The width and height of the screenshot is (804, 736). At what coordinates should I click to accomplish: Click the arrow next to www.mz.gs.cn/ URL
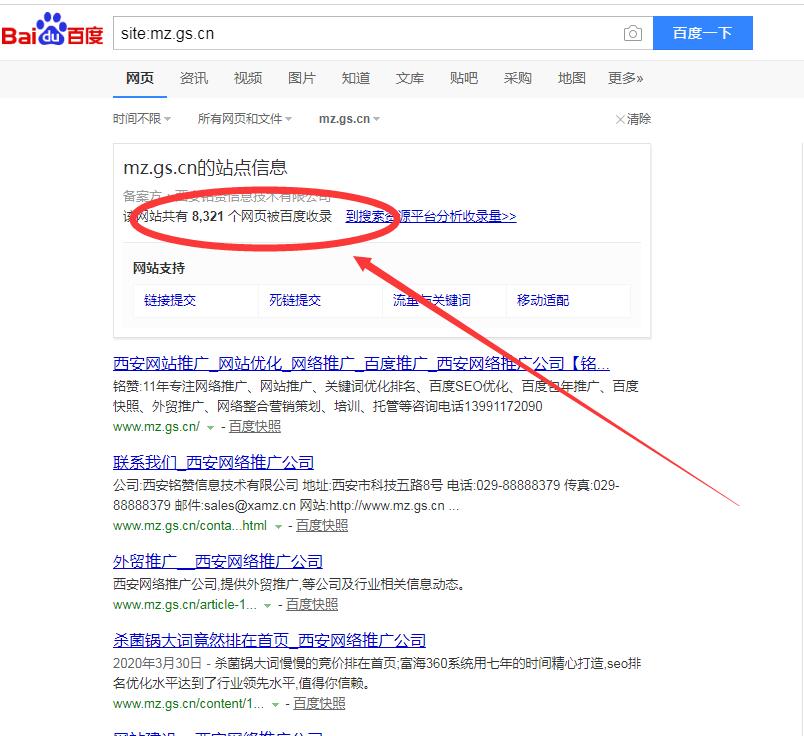tap(210, 427)
